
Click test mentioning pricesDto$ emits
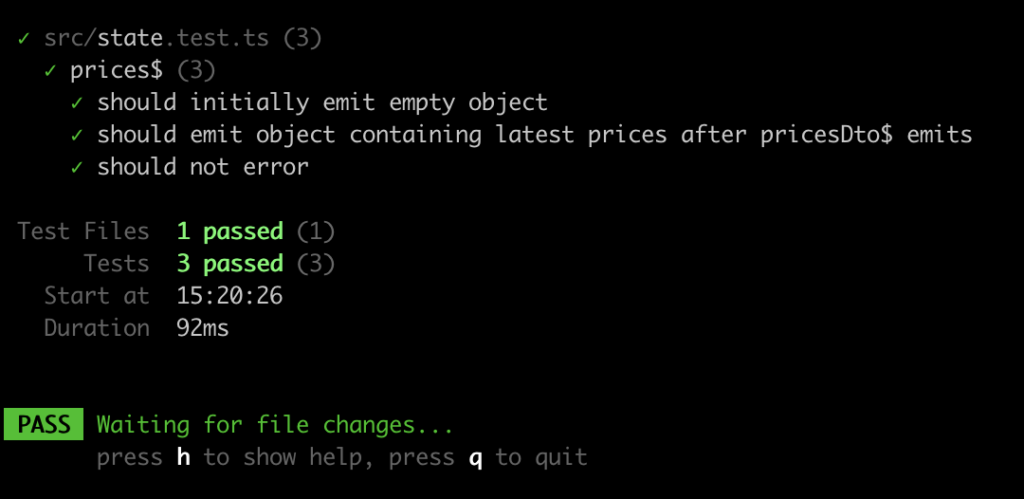[x=534, y=135]
